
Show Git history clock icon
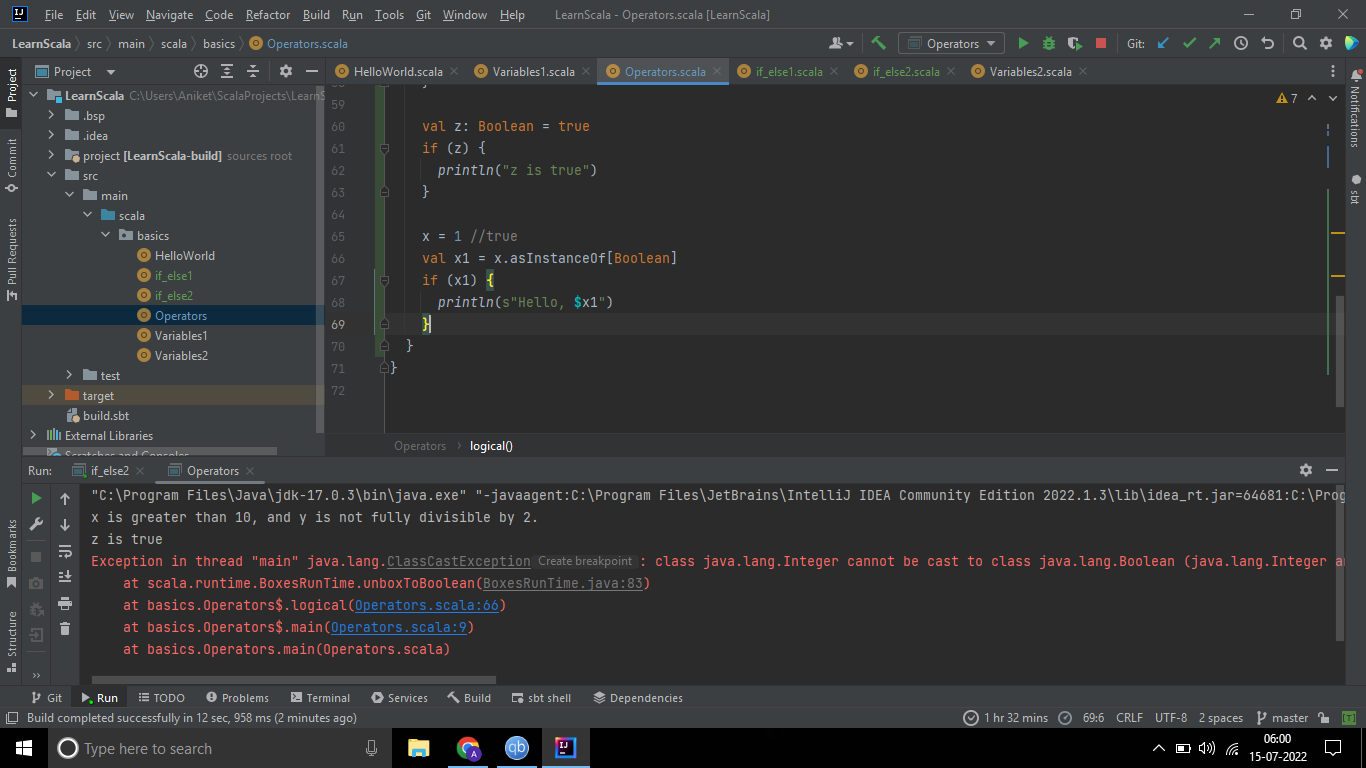[x=1241, y=43]
